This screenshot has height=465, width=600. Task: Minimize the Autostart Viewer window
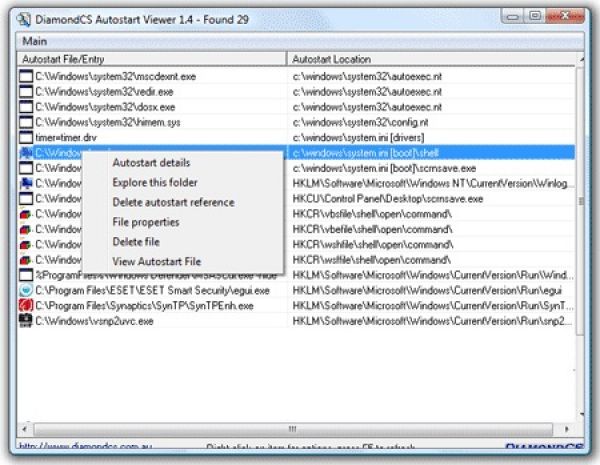coord(513,16)
